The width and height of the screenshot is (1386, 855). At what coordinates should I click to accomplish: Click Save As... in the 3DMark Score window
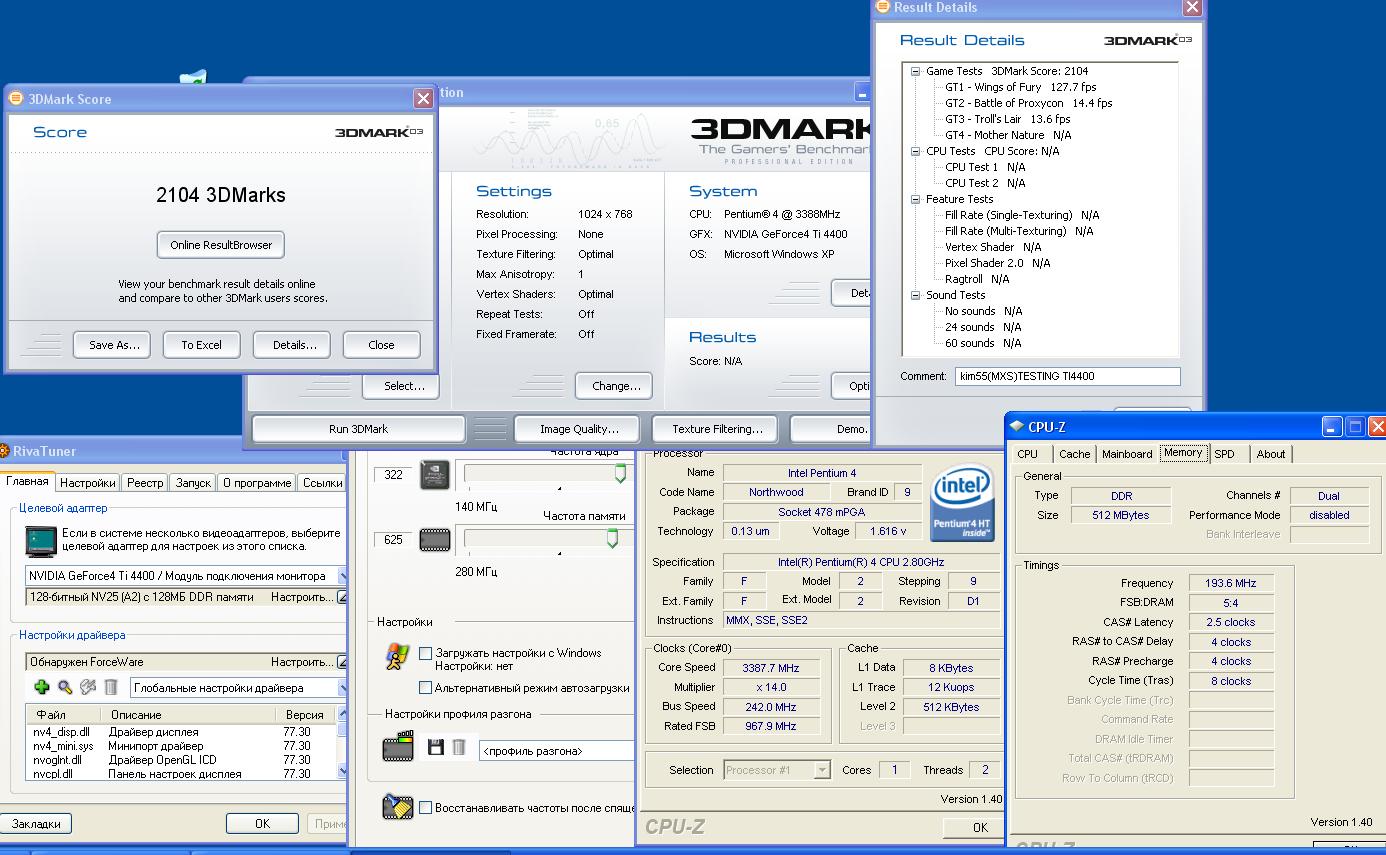pyautogui.click(x=114, y=345)
